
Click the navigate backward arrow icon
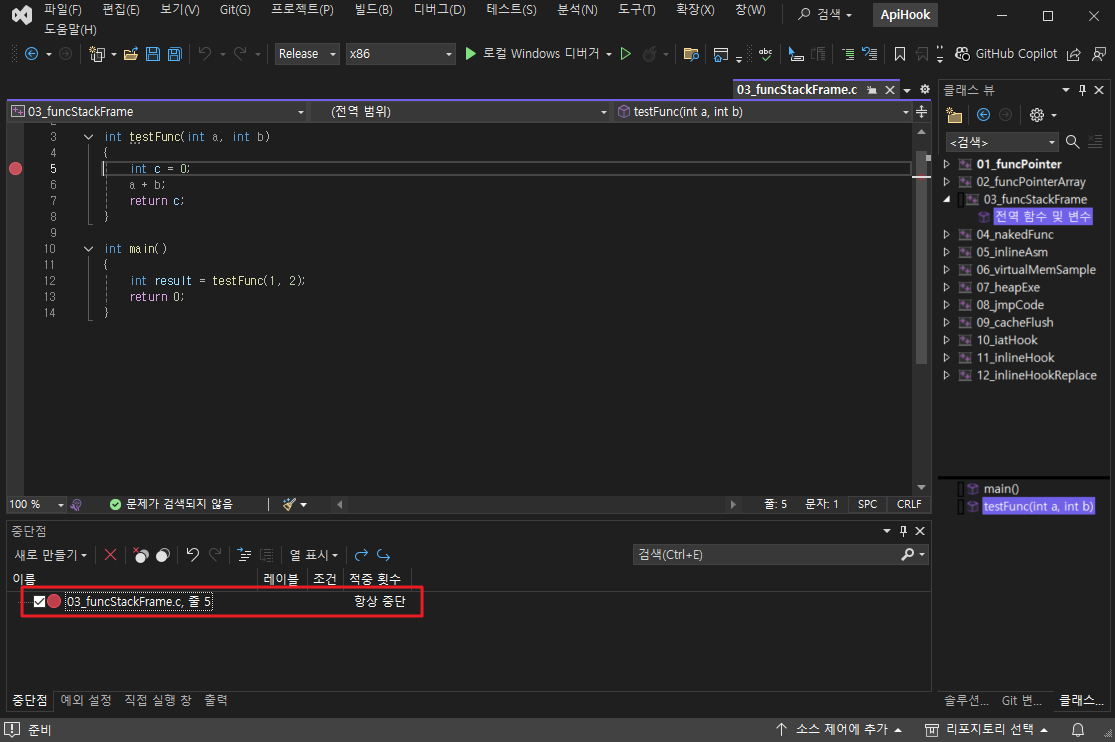[x=31, y=54]
